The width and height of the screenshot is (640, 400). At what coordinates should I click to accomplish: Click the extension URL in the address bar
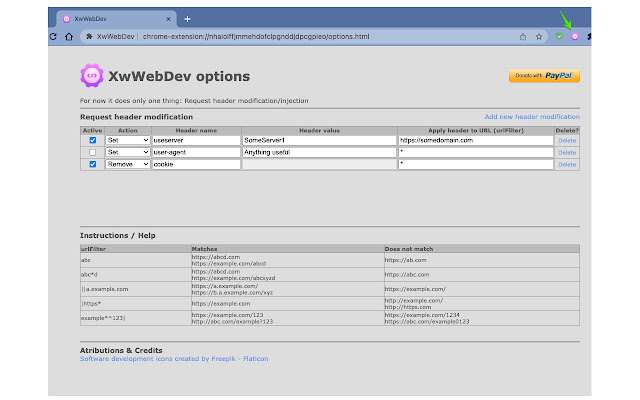pos(256,37)
